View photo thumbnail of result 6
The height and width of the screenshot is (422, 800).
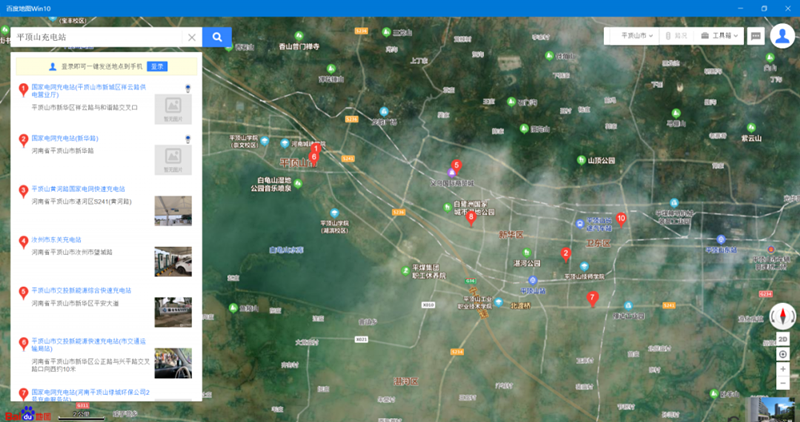click(x=173, y=363)
